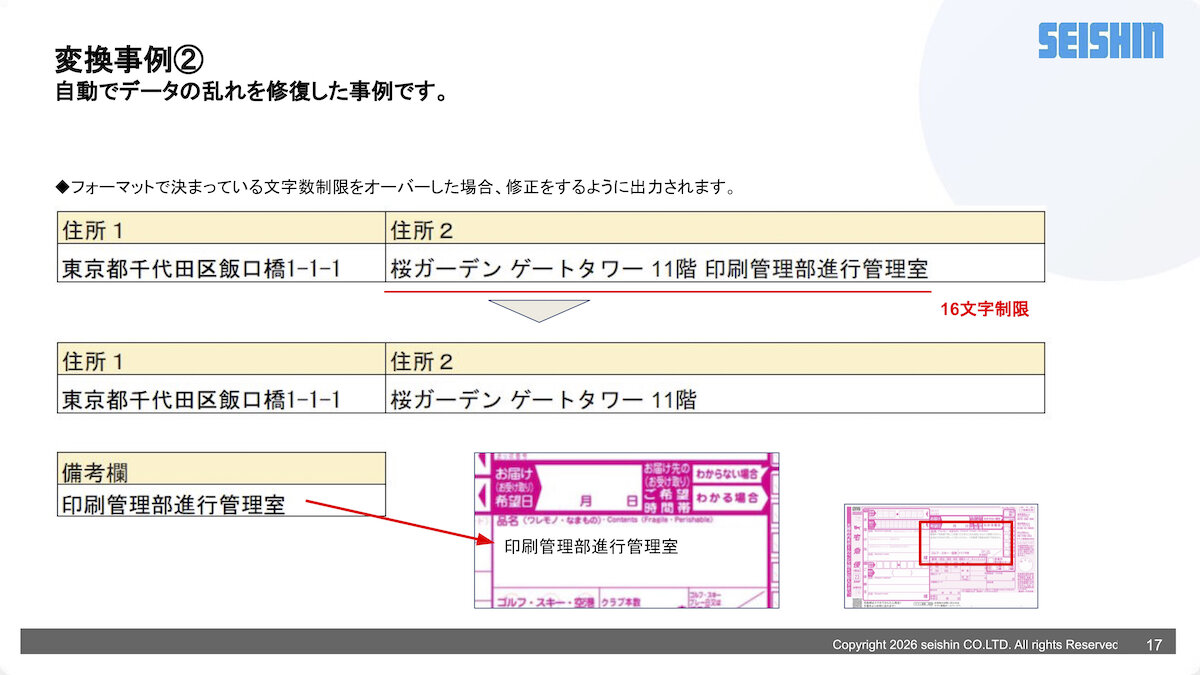
Task: Click 印刷管理部進行管理室 text on the enlarged waybill
Action: tap(590, 547)
